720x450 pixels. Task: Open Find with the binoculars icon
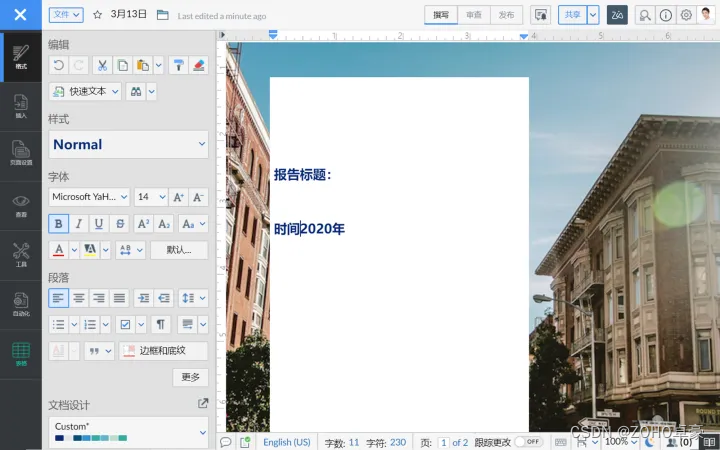click(x=136, y=92)
